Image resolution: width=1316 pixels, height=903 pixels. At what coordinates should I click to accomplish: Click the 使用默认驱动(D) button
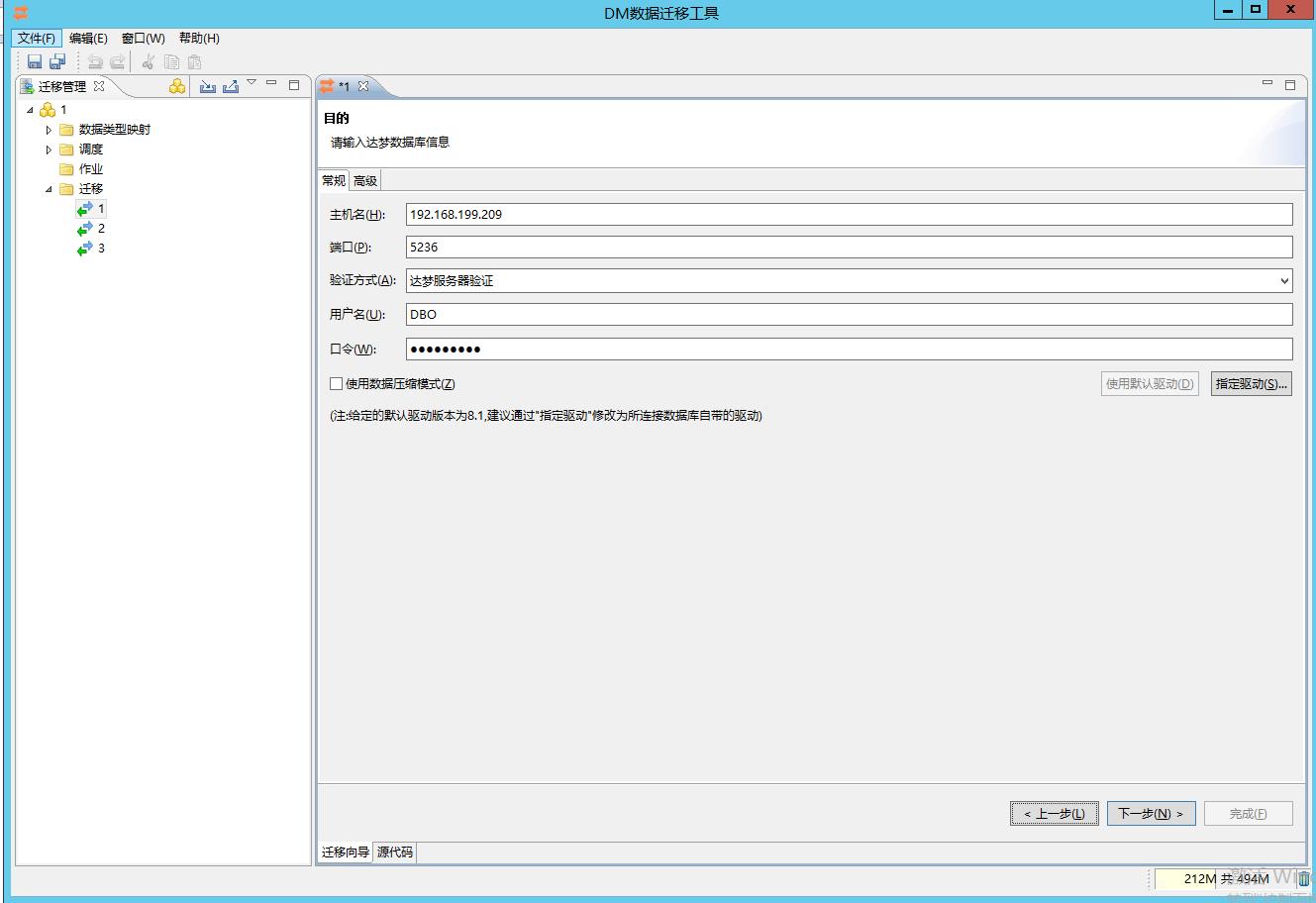click(1150, 384)
